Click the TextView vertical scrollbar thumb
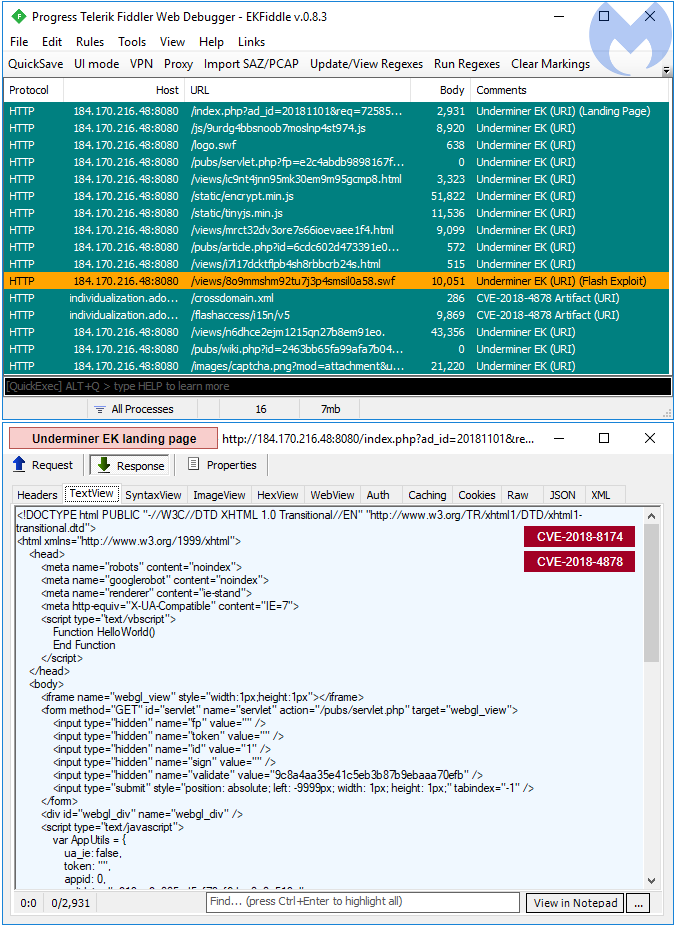This screenshot has height=927, width=677. pyautogui.click(x=651, y=593)
